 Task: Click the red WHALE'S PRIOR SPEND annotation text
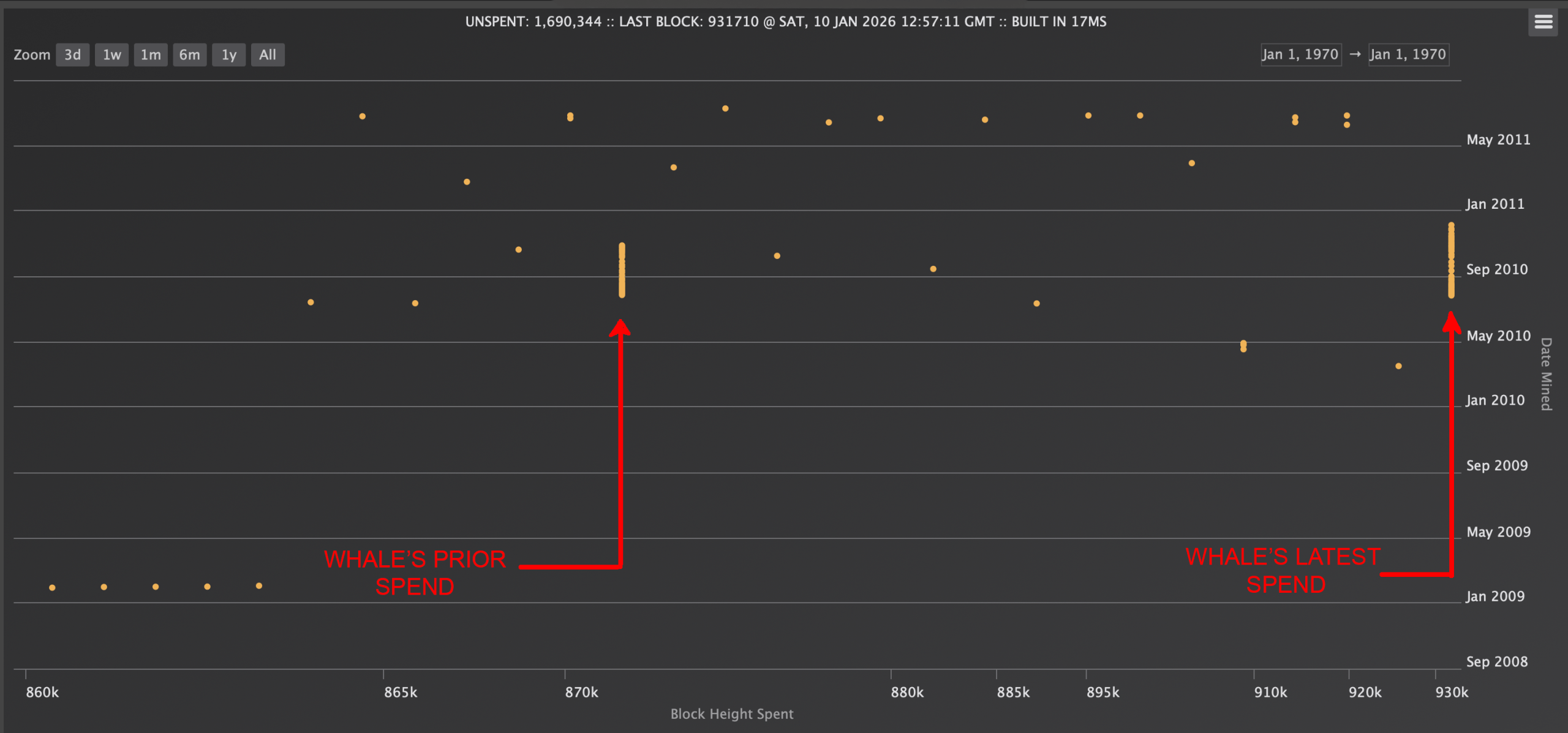415,572
